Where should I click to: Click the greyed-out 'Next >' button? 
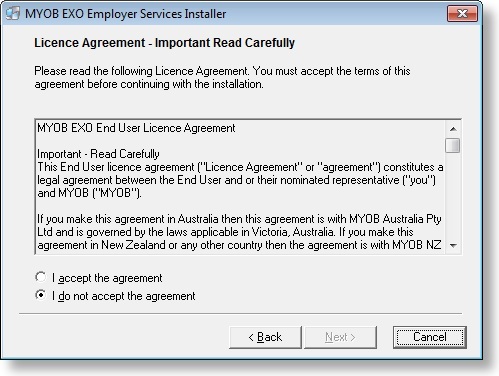coord(340,337)
